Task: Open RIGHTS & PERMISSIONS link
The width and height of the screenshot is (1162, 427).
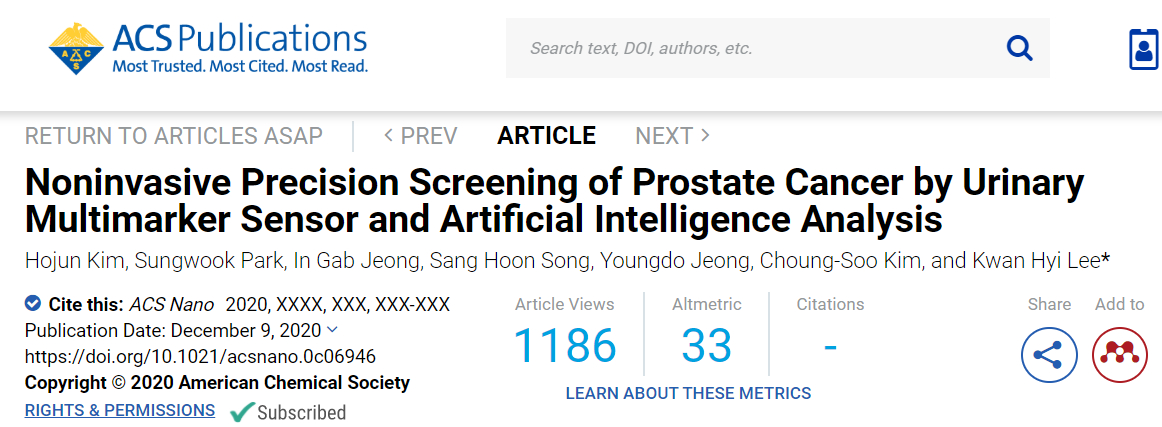Action: (120, 410)
